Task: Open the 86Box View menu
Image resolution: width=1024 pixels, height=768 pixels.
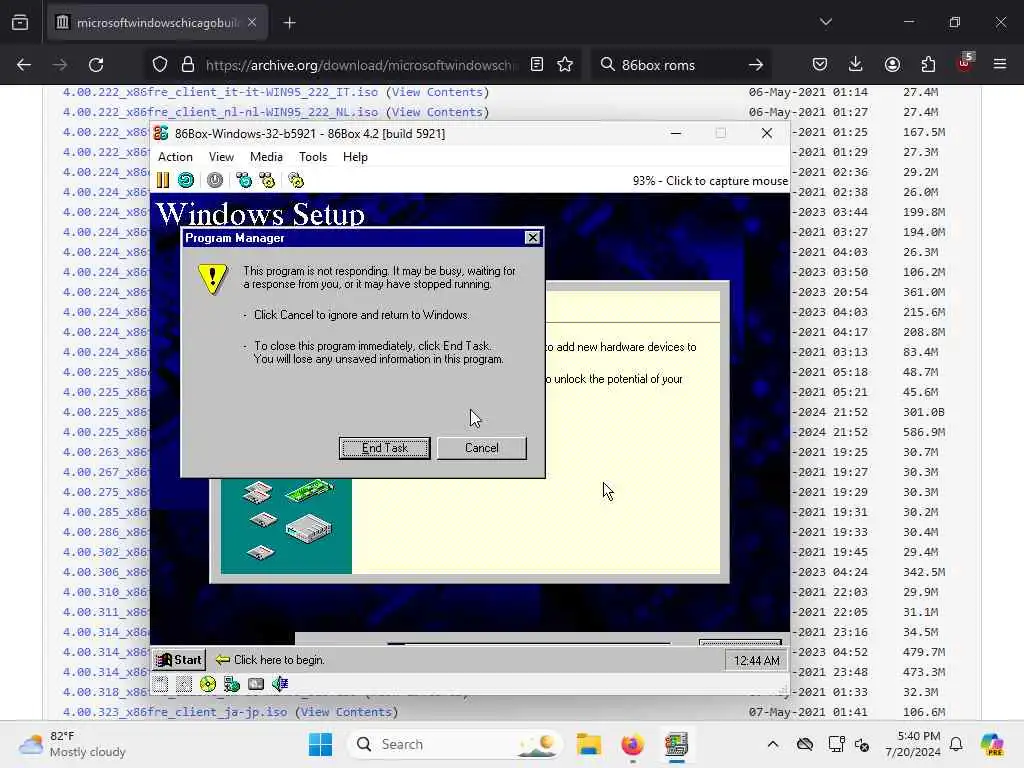Action: [221, 157]
